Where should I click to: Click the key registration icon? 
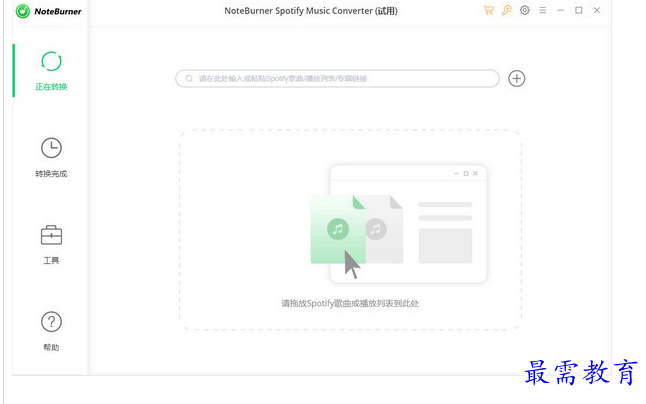[x=507, y=10]
